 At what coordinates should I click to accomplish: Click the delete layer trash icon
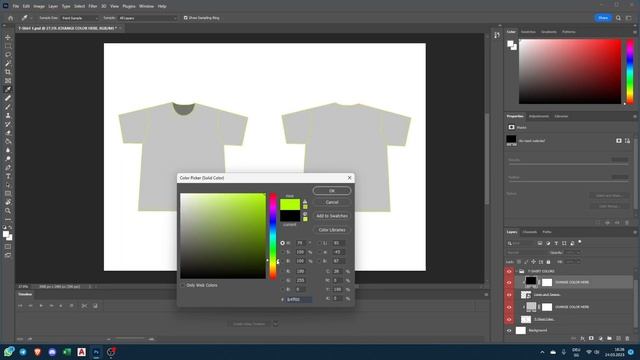(x=627, y=338)
